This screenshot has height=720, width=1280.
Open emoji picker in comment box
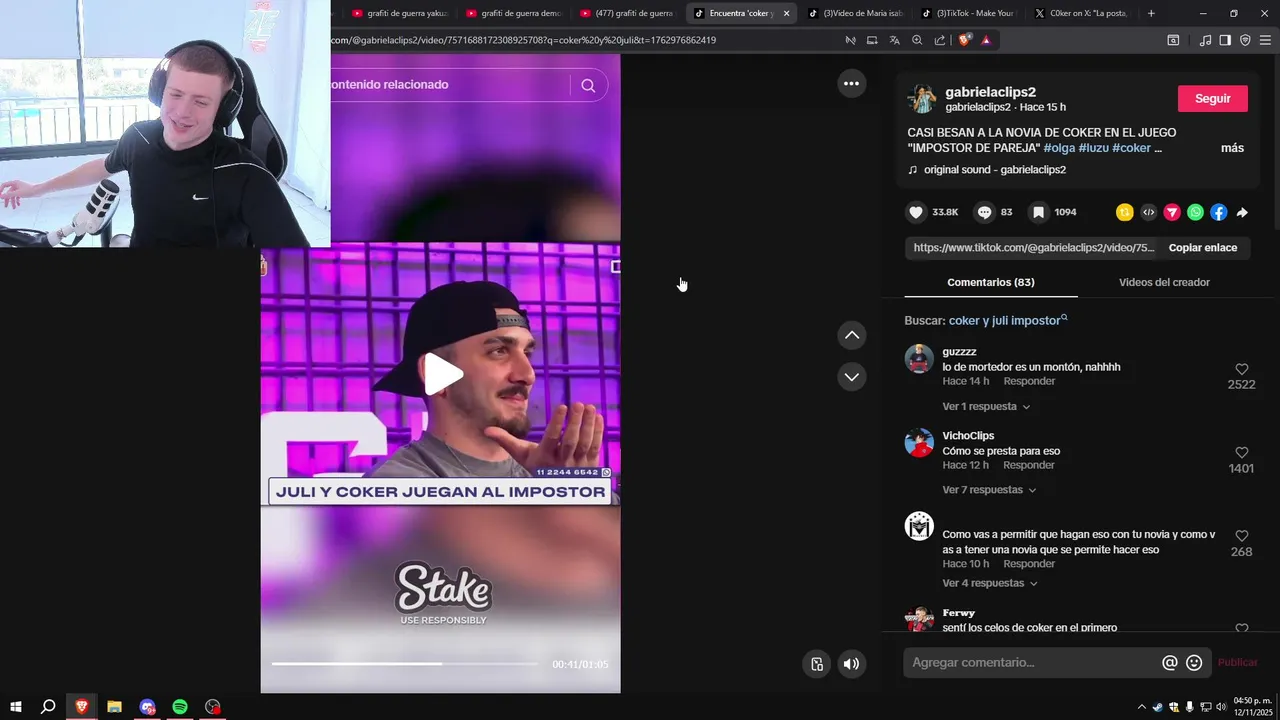pyautogui.click(x=1194, y=662)
